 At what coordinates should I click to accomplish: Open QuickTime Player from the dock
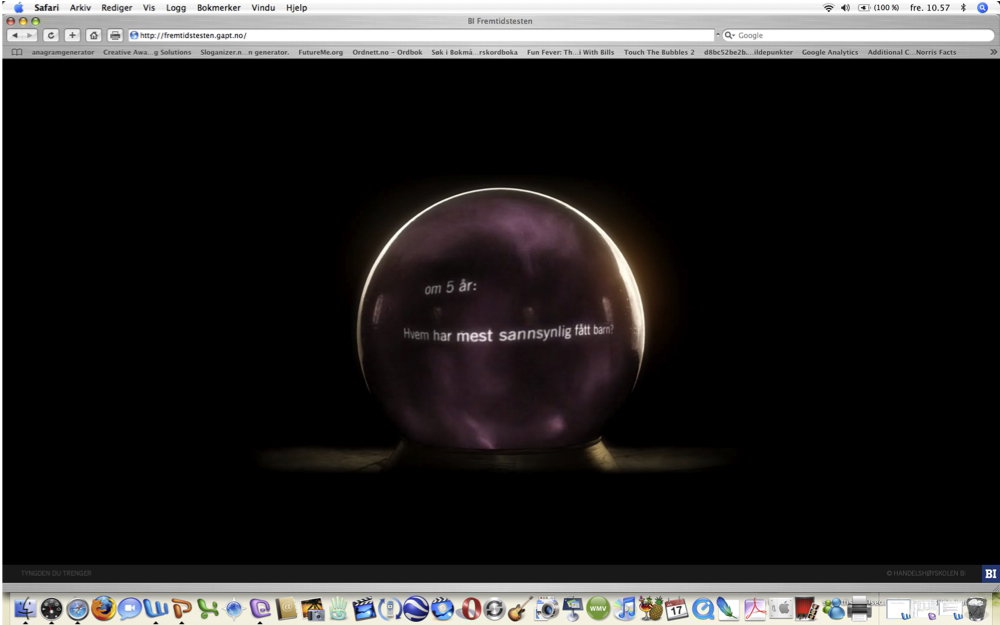click(x=703, y=609)
